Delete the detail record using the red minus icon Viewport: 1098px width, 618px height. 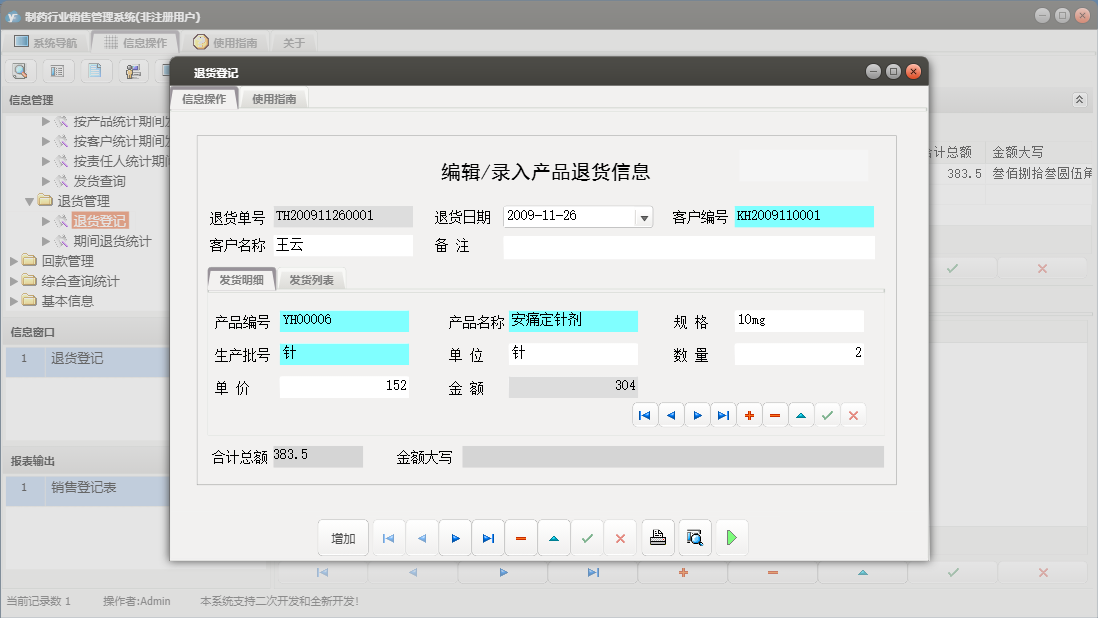[x=775, y=414]
